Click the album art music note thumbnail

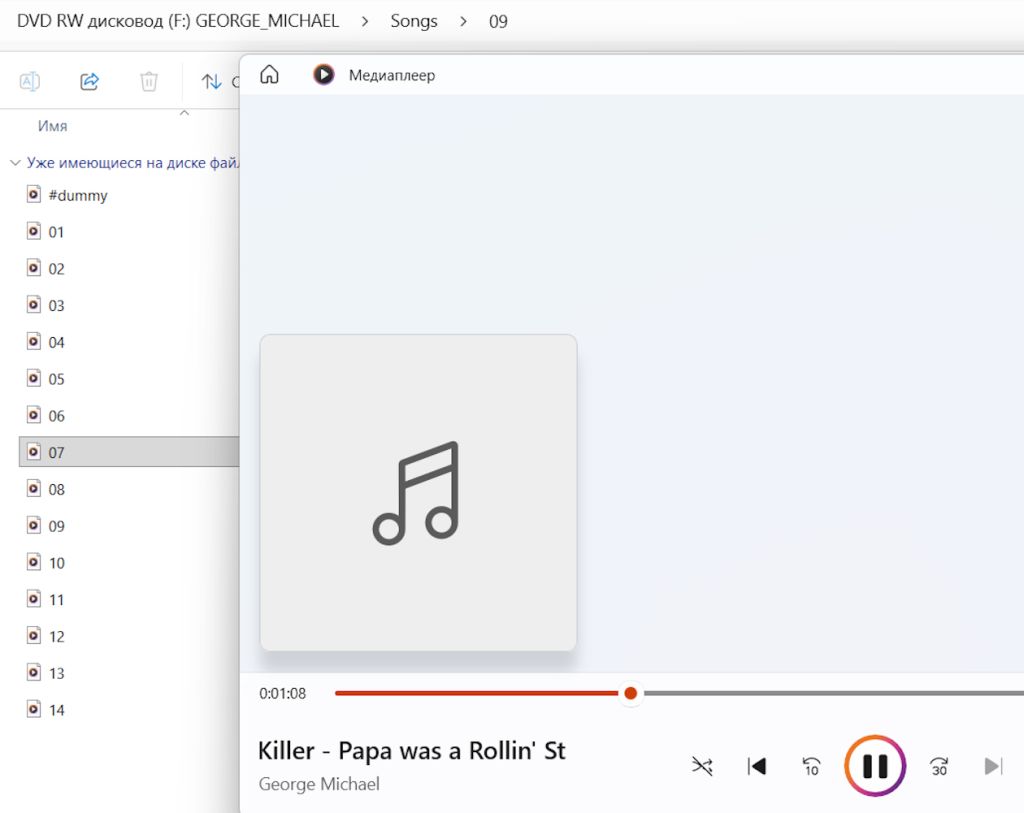[418, 492]
